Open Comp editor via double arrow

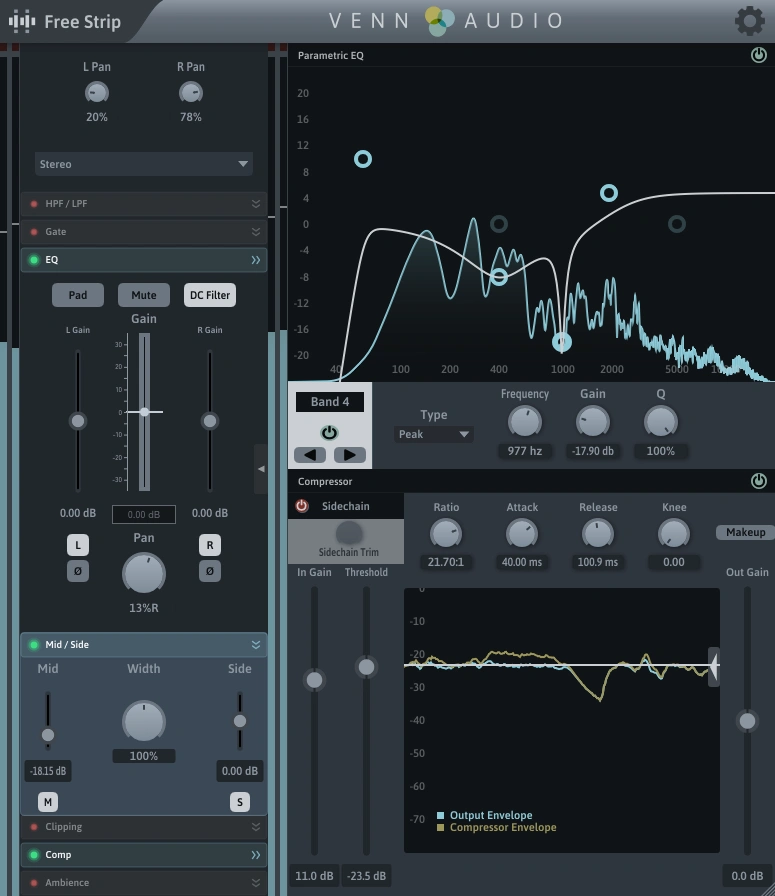tap(256, 855)
